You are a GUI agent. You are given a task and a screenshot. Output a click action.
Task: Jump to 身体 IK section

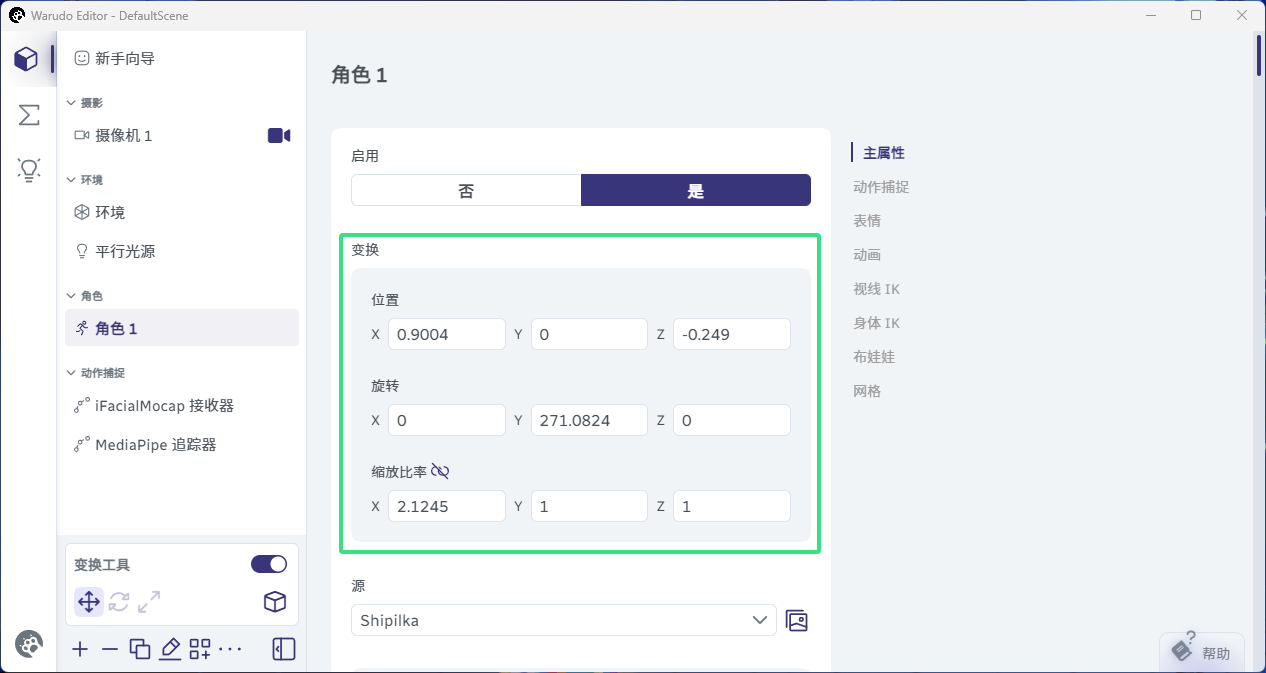click(877, 323)
